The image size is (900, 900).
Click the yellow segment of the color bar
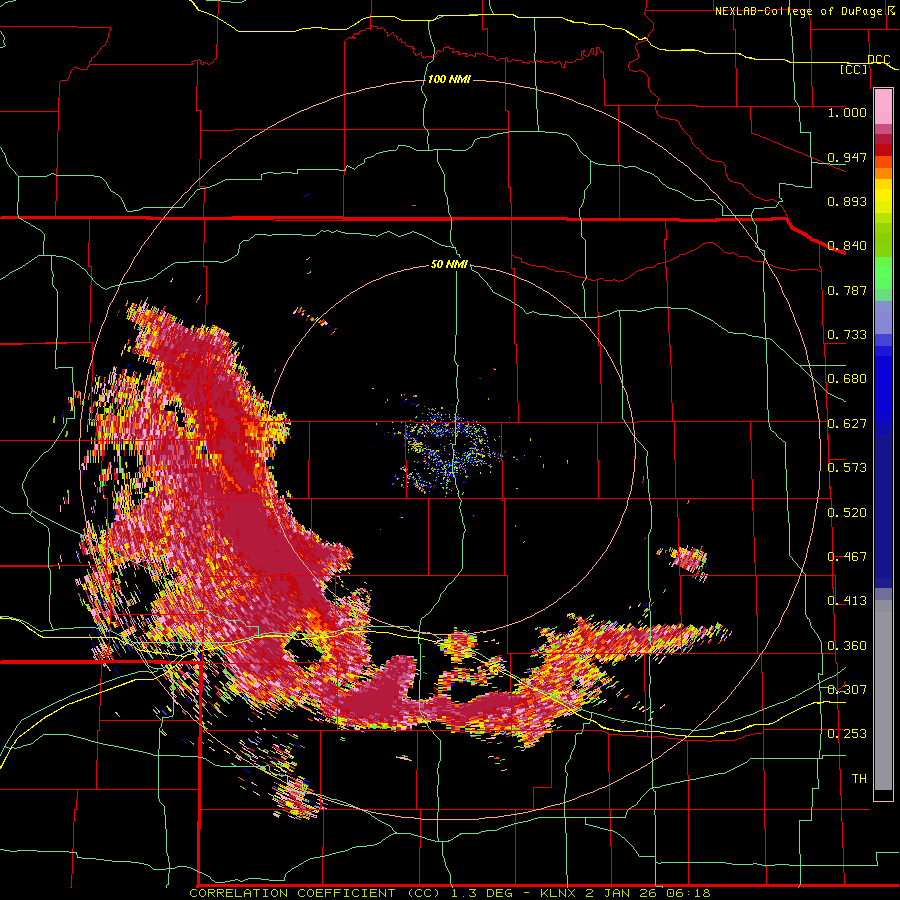pyautogui.click(x=883, y=197)
